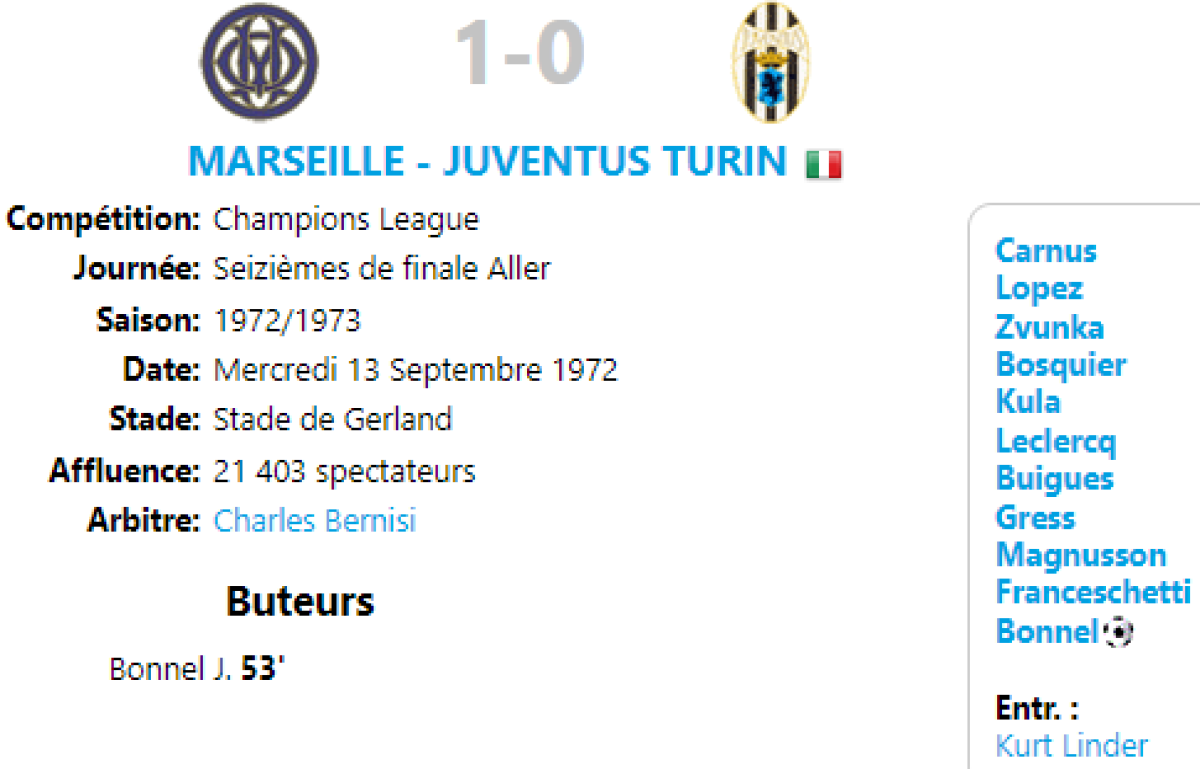The width and height of the screenshot is (1200, 769).
Task: Open referee Charles Bernisi's page
Action: coord(315,521)
